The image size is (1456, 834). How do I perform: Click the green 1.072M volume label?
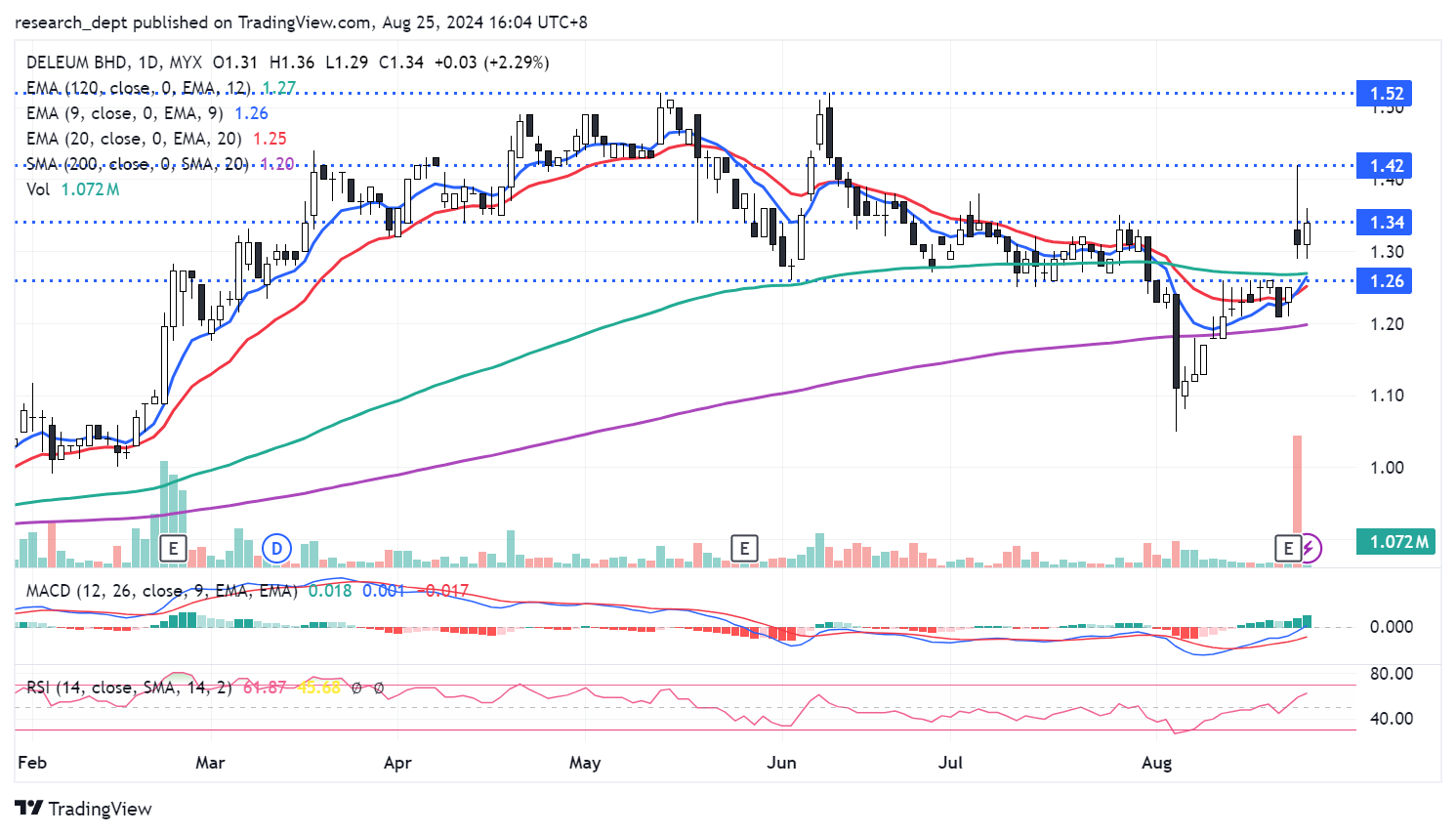point(1397,542)
